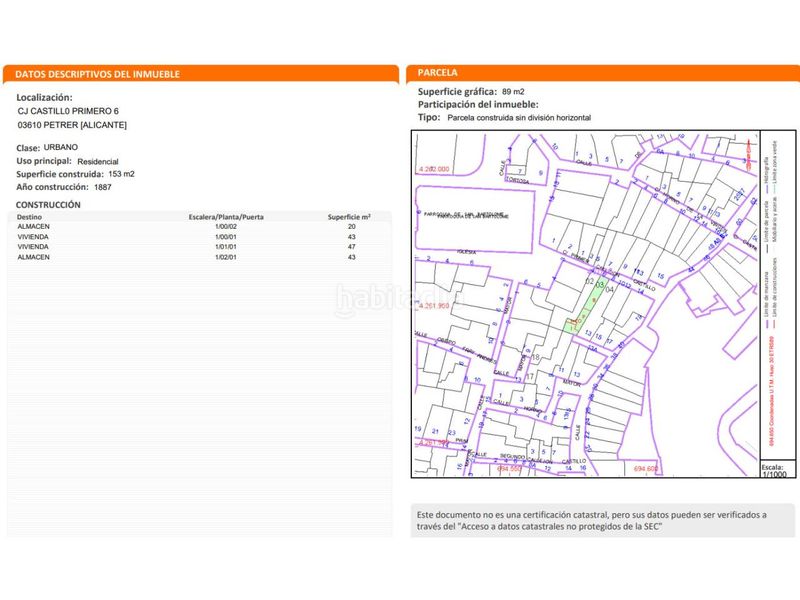Click the 03610 PETRER [ALICANTE] text
Screen dimensions: 800x600
(x=72, y=125)
